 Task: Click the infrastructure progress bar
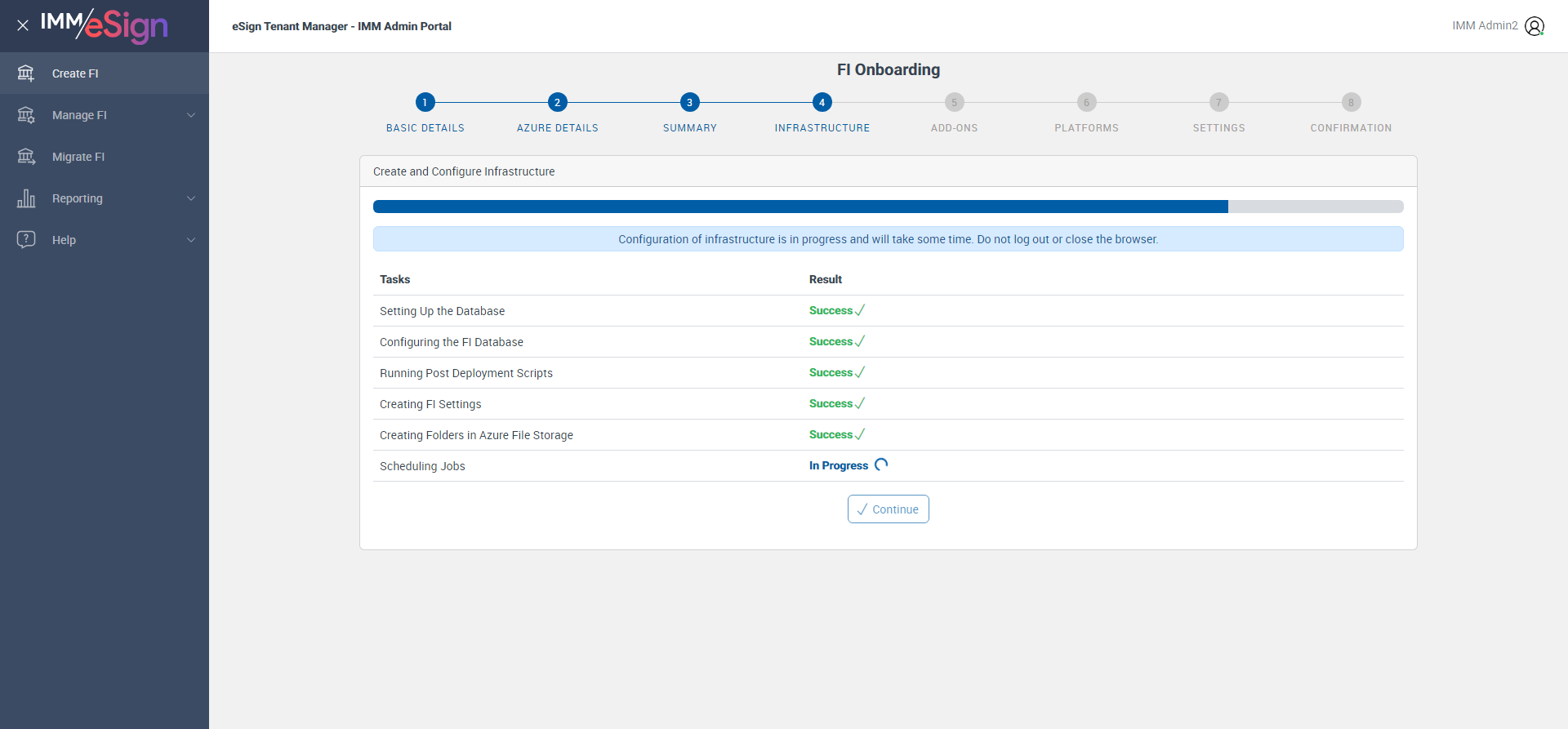[x=889, y=207]
